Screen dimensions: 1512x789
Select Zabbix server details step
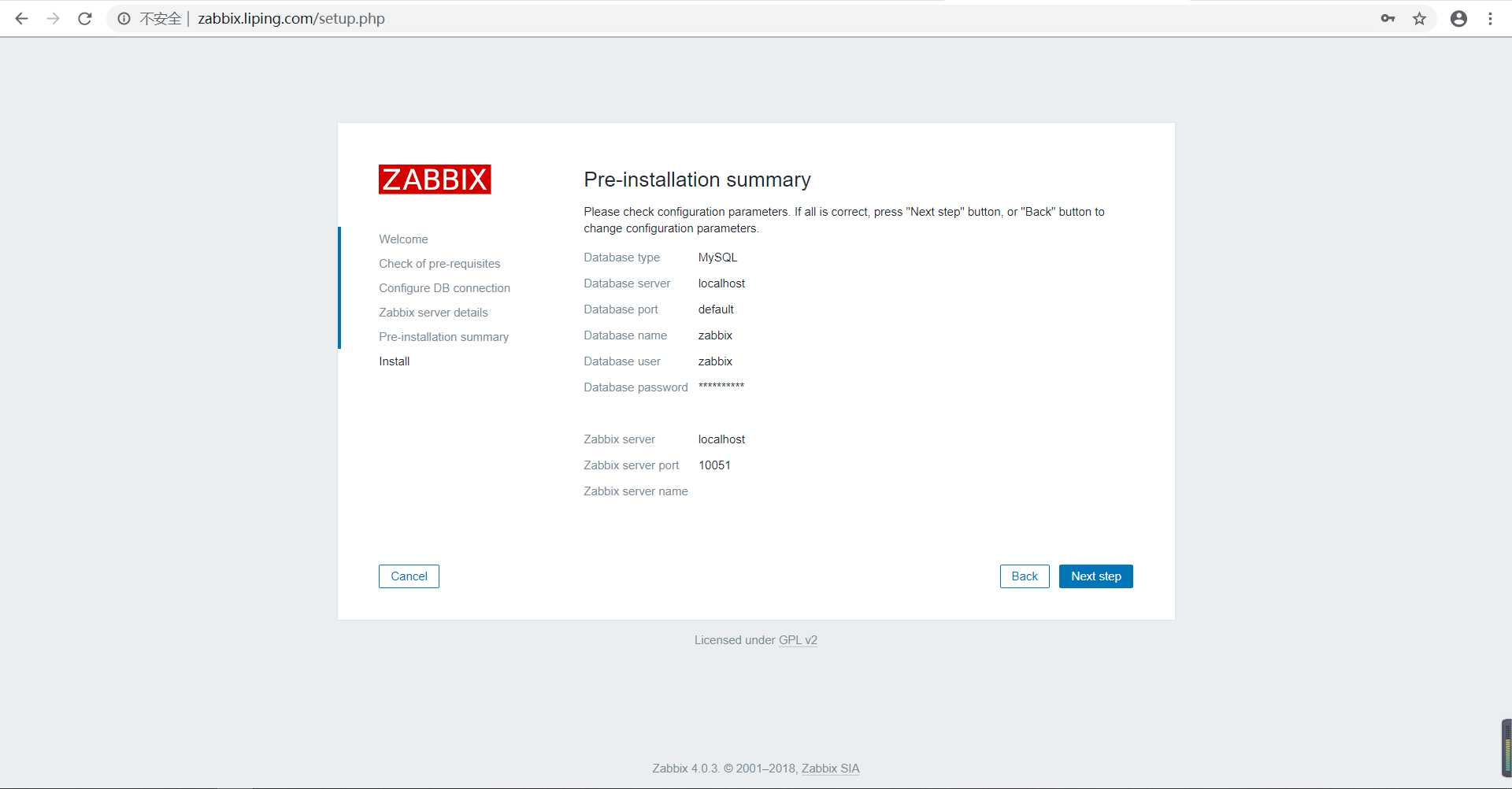(x=433, y=313)
